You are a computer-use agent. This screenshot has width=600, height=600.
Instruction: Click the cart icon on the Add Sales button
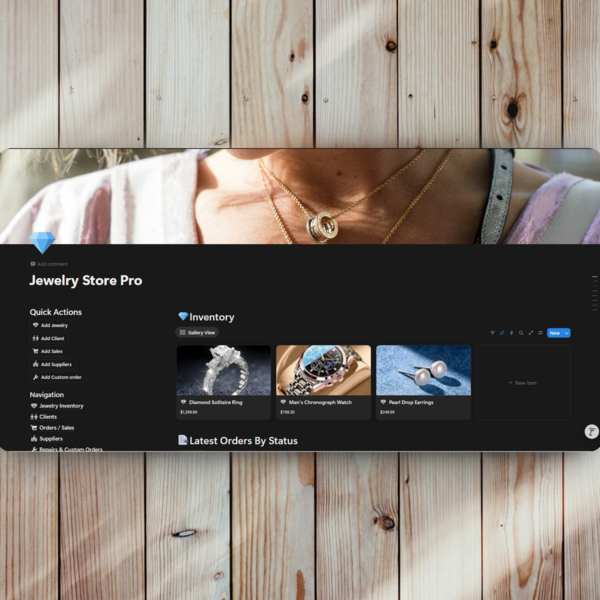pos(36,351)
